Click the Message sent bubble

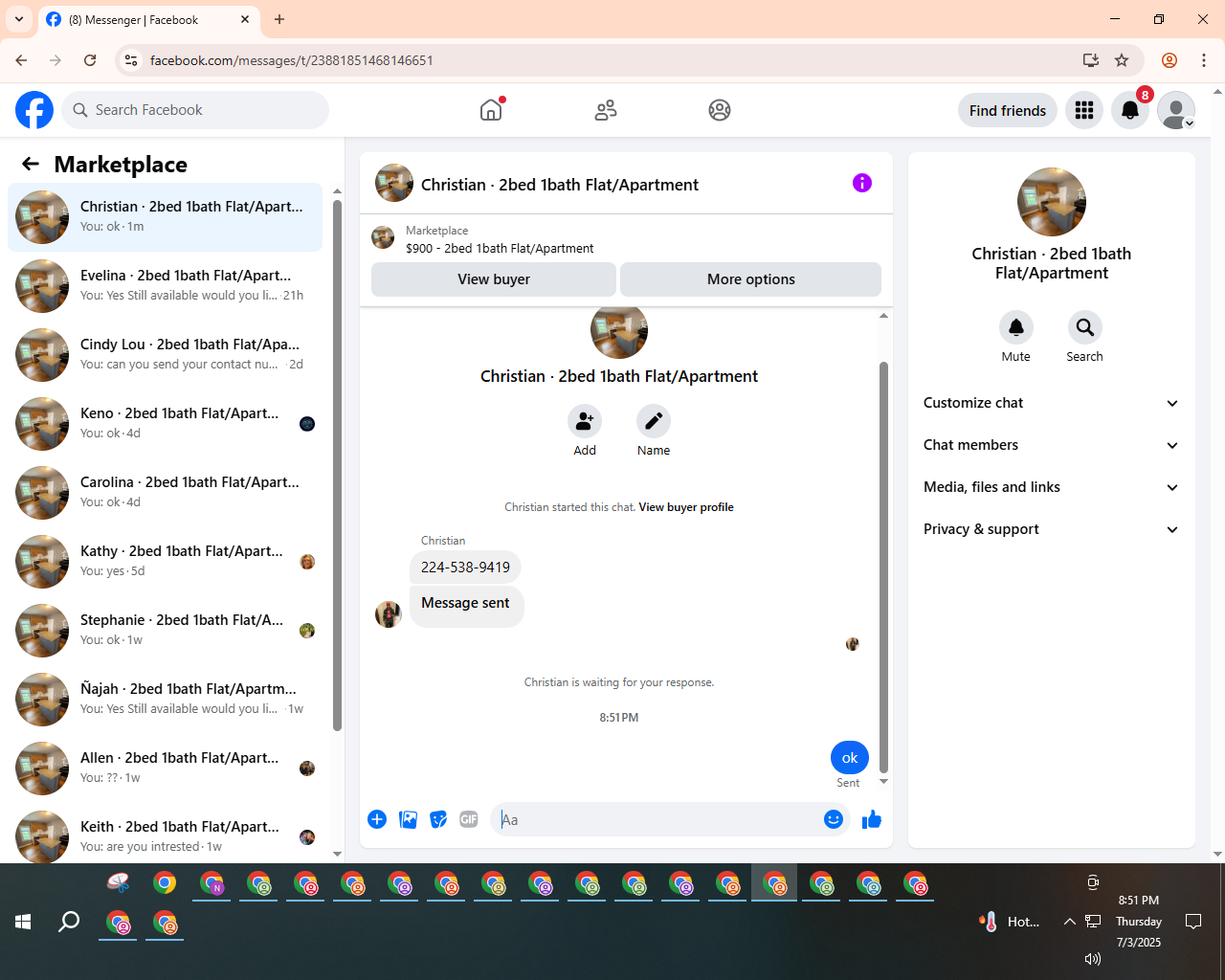[x=466, y=606]
